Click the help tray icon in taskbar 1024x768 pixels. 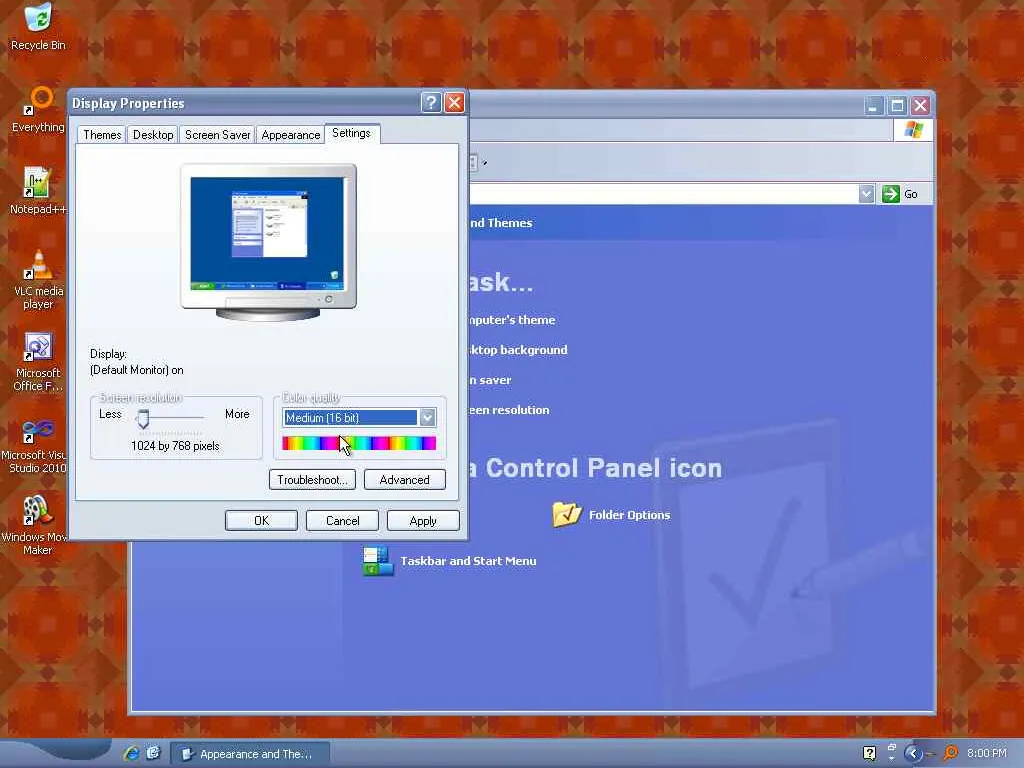[869, 753]
